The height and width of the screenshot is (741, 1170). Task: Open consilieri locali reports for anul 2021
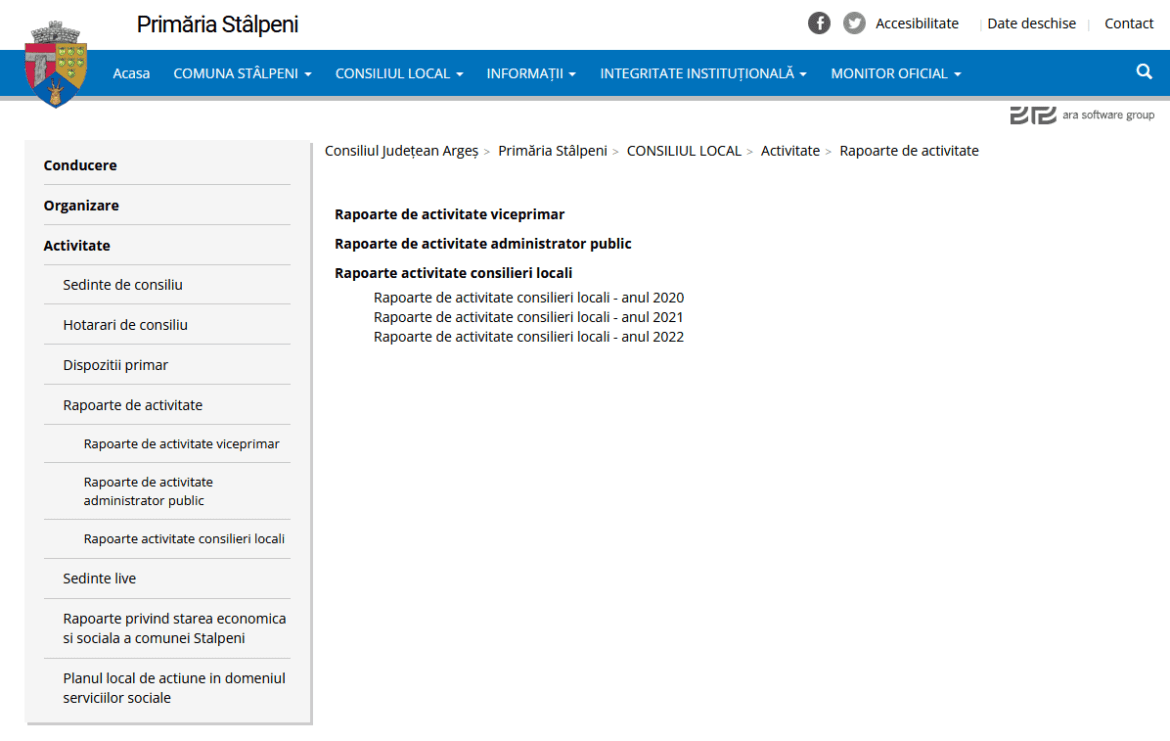coord(528,317)
